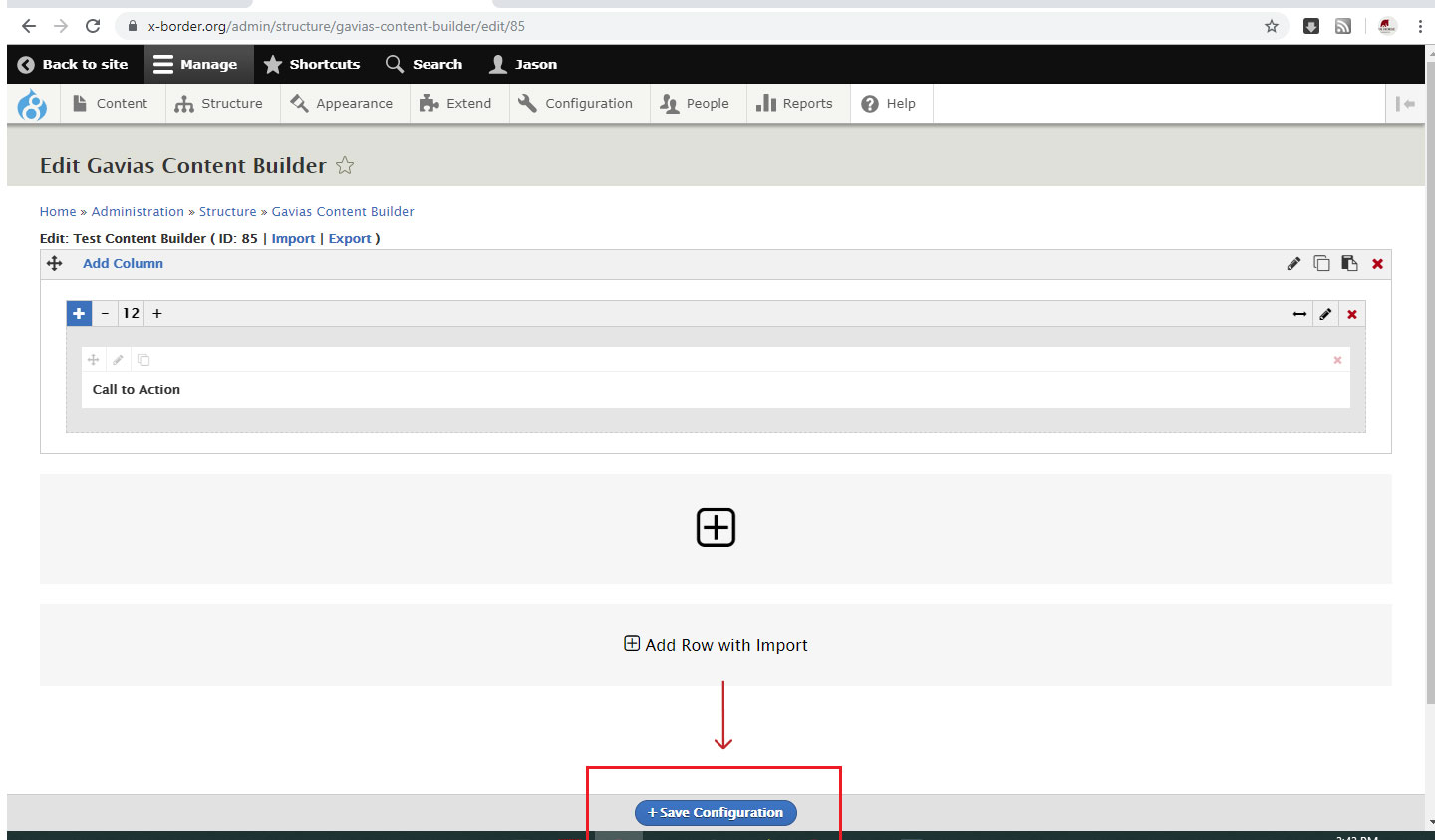Click Add Row with Import

click(x=716, y=645)
